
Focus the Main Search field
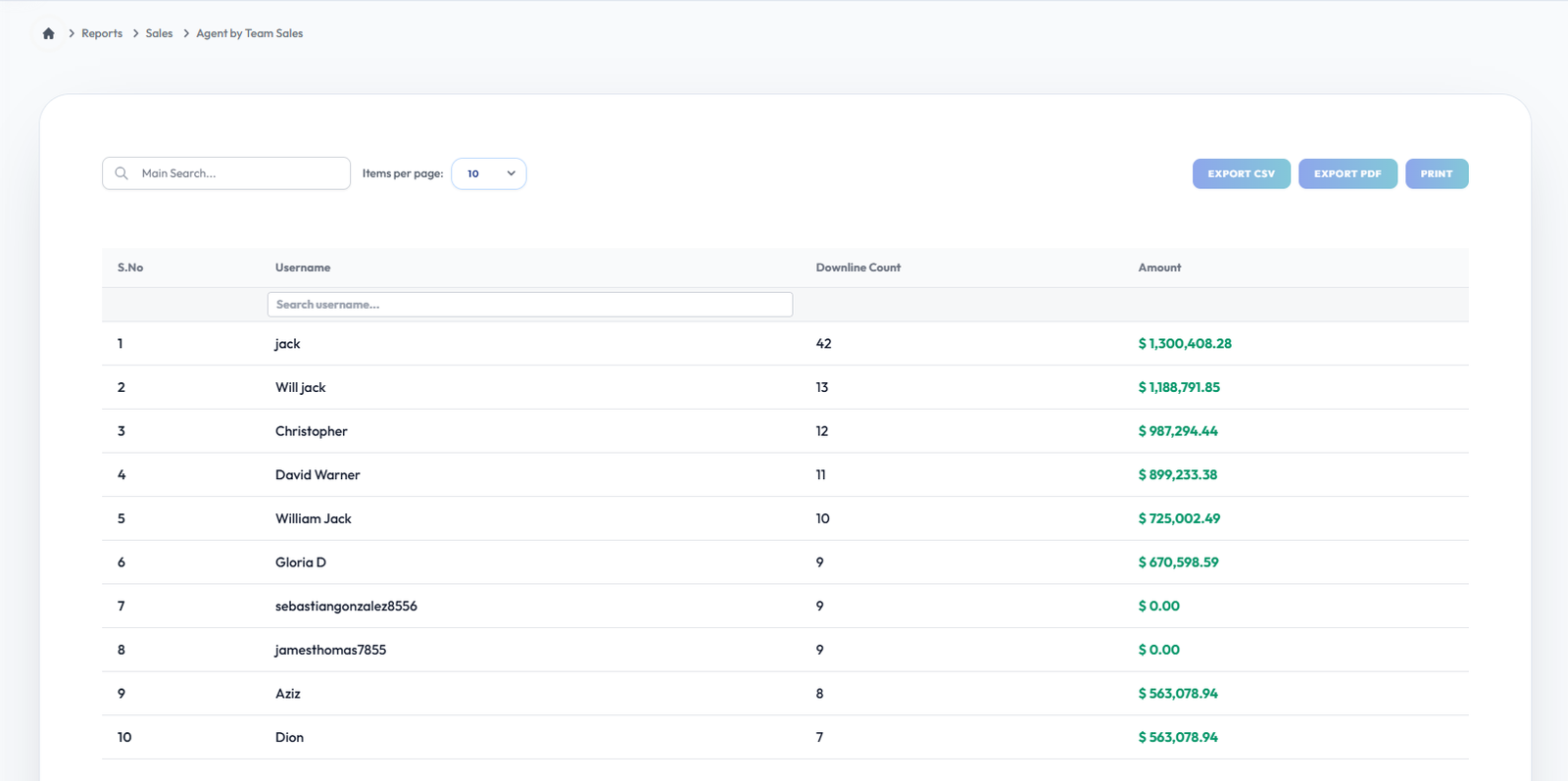(x=226, y=173)
